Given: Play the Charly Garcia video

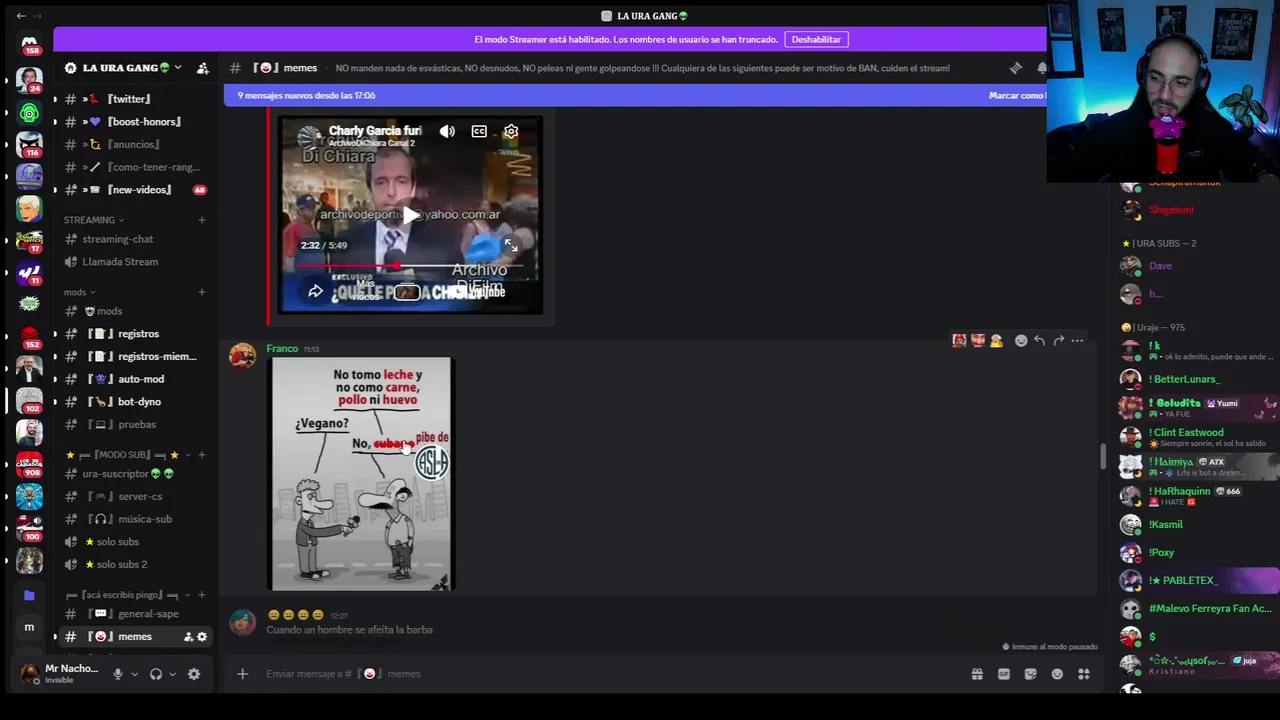Looking at the screenshot, I should click(410, 214).
